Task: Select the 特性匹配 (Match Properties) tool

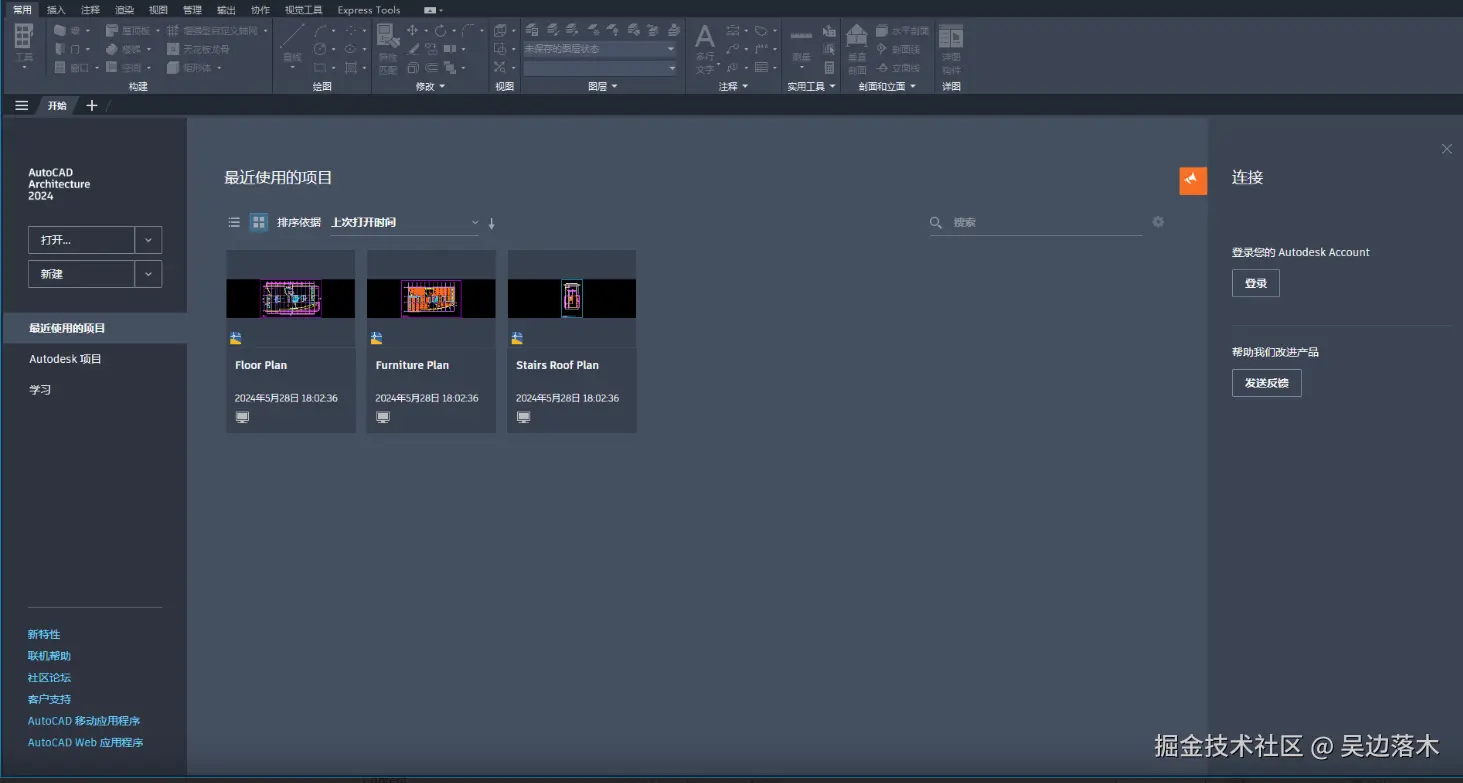Action: click(388, 50)
